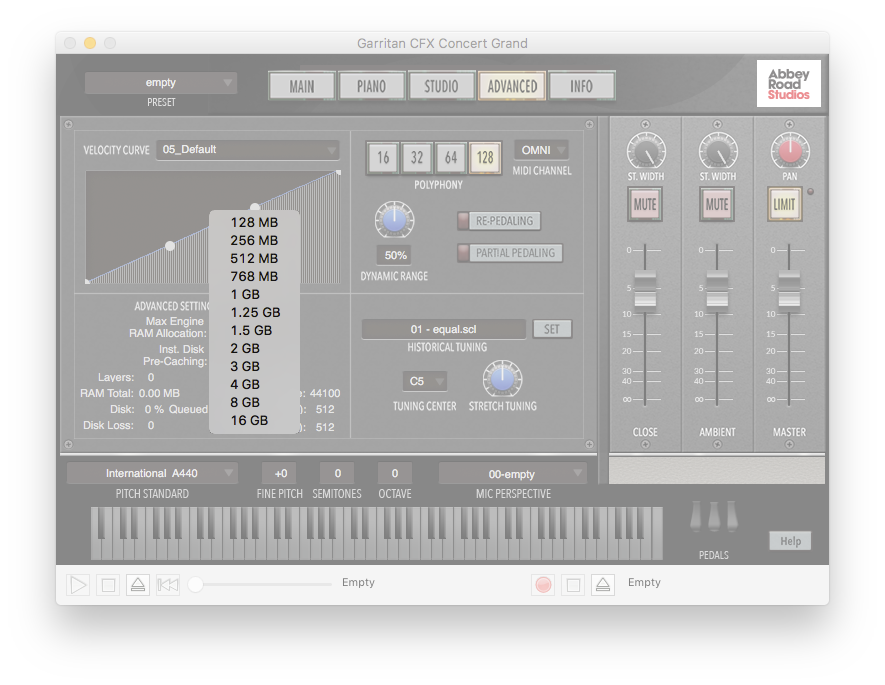Click the player Play button
The height and width of the screenshot is (685, 885).
[x=78, y=585]
